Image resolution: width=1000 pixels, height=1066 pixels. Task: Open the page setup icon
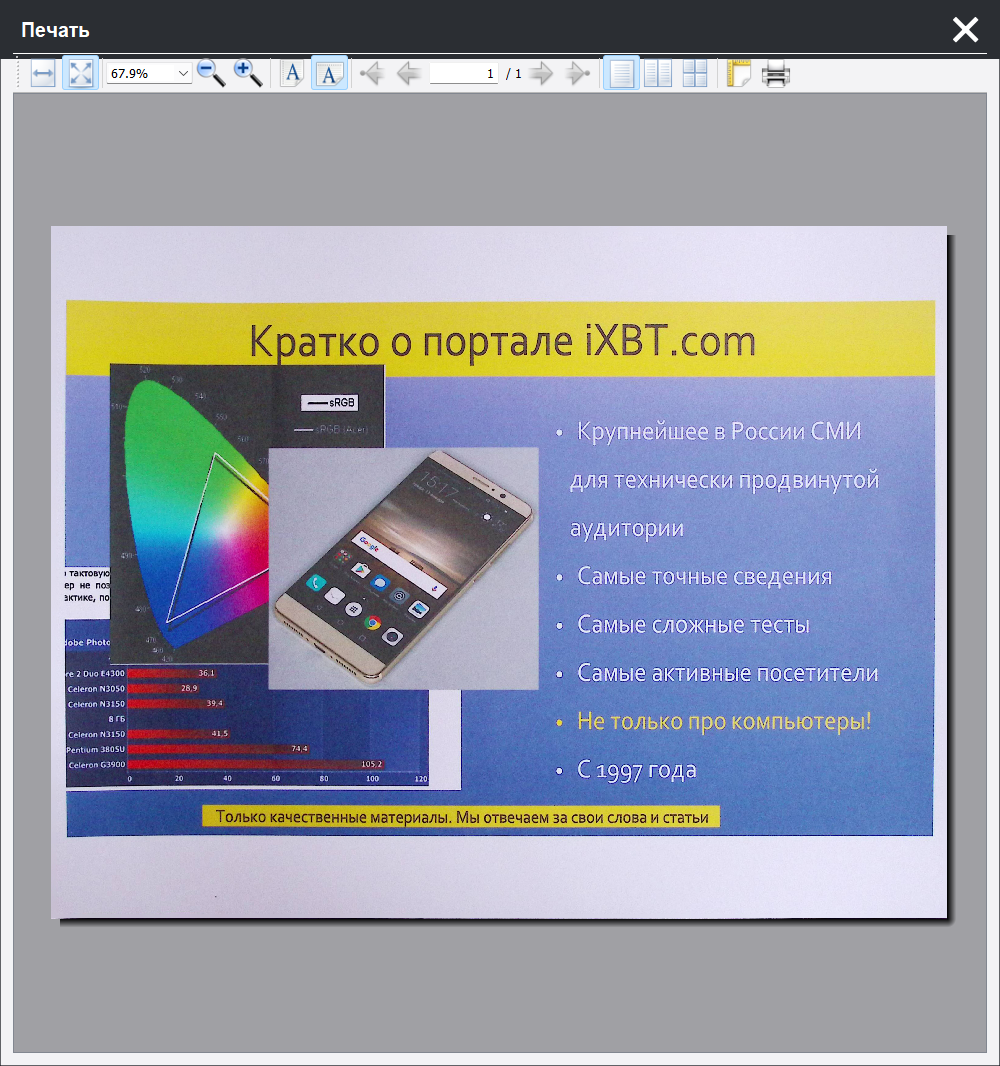738,73
